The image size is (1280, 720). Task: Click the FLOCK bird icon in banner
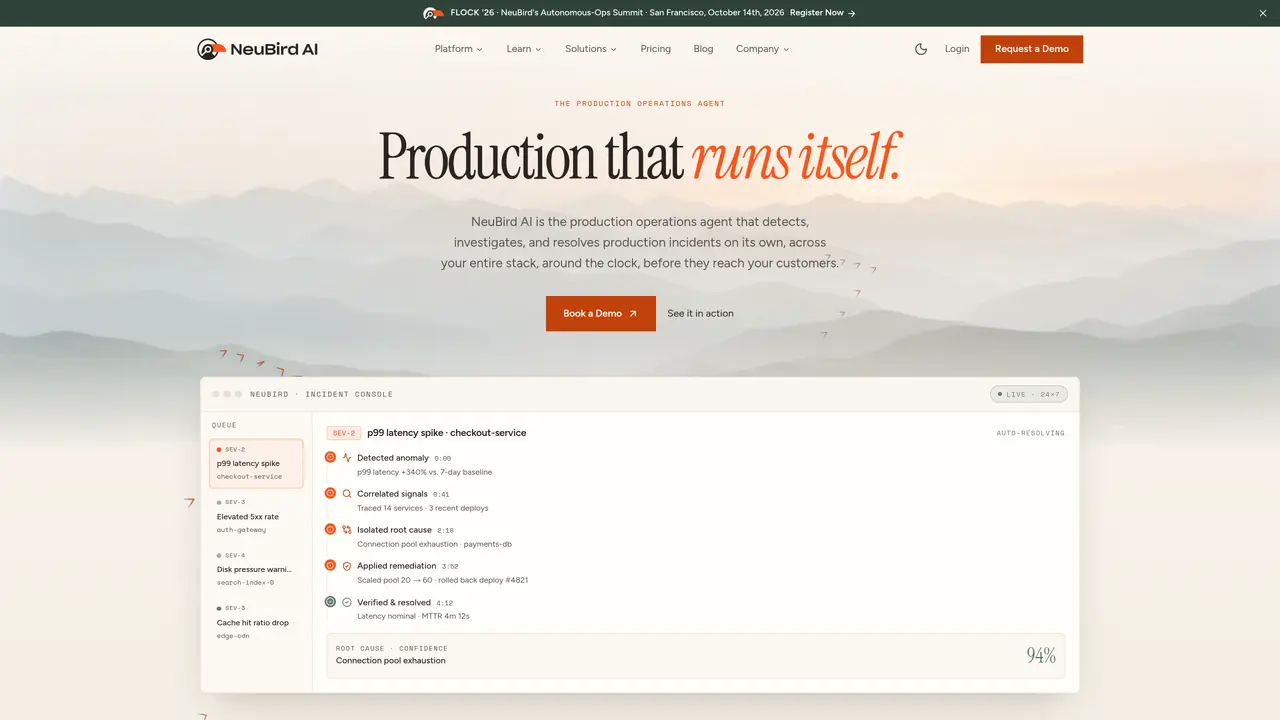[x=433, y=13]
